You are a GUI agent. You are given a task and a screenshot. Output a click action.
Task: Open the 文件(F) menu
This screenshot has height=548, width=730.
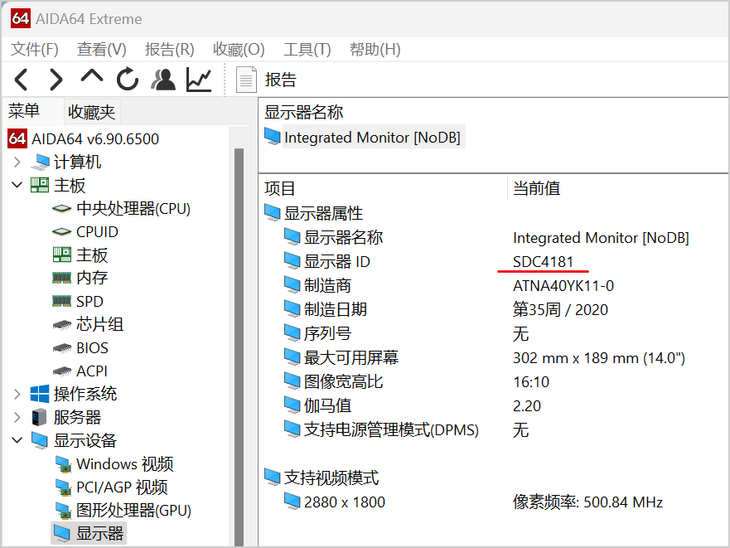[x=34, y=49]
